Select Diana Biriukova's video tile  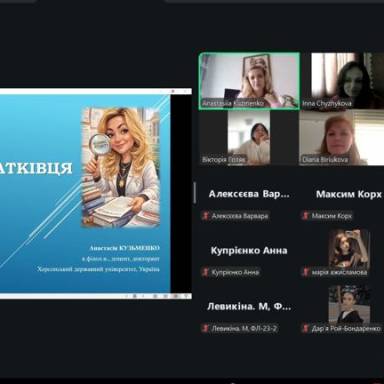342,138
